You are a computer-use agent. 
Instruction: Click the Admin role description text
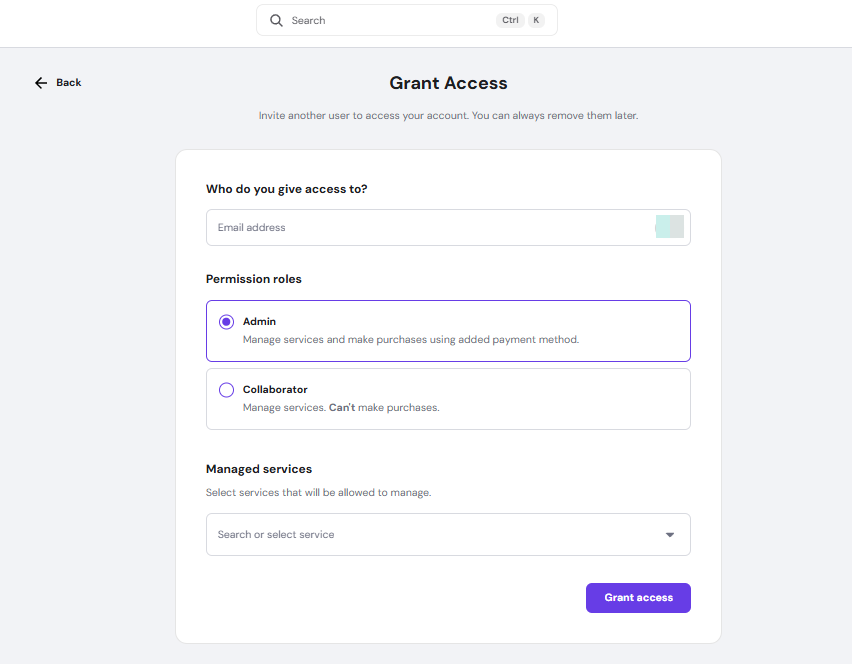click(411, 340)
